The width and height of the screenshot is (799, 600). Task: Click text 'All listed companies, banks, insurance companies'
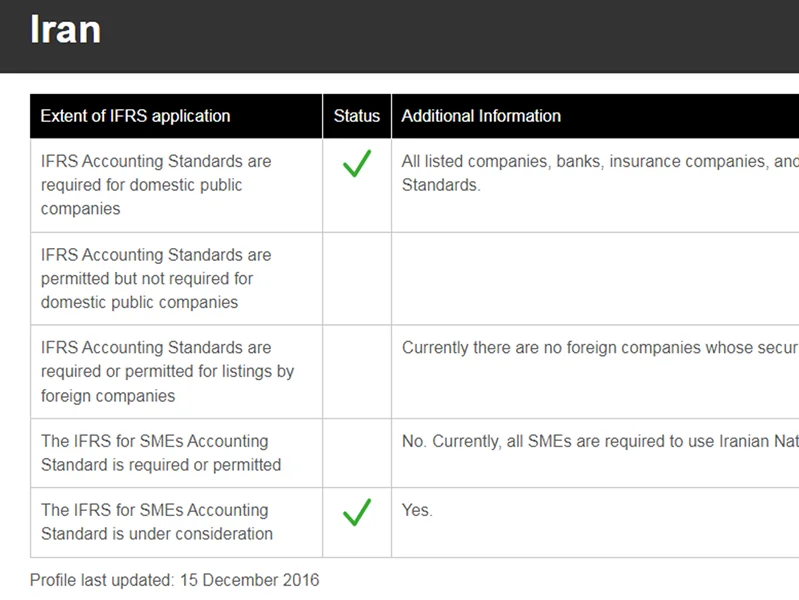click(585, 162)
